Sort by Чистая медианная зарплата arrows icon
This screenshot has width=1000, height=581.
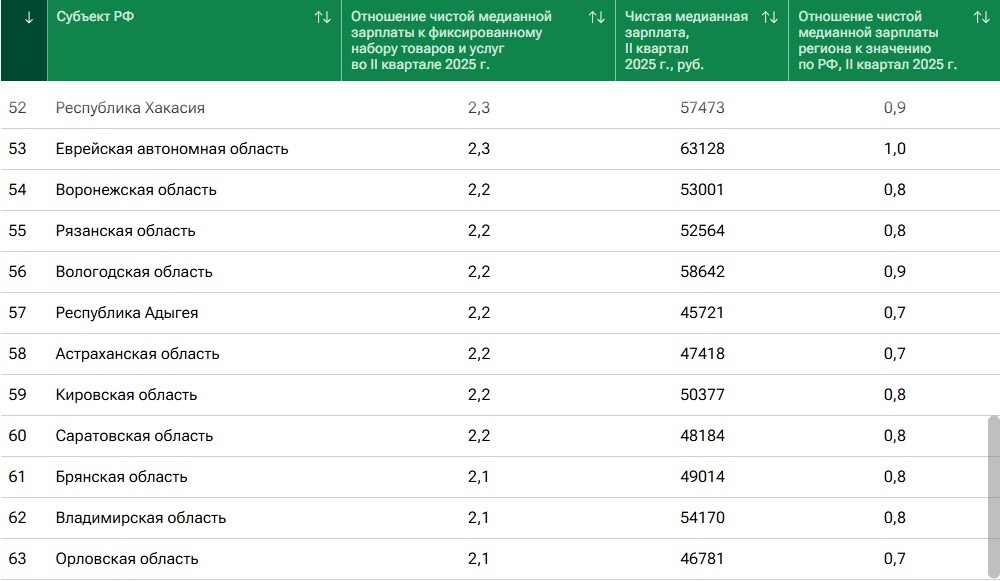tap(769, 18)
